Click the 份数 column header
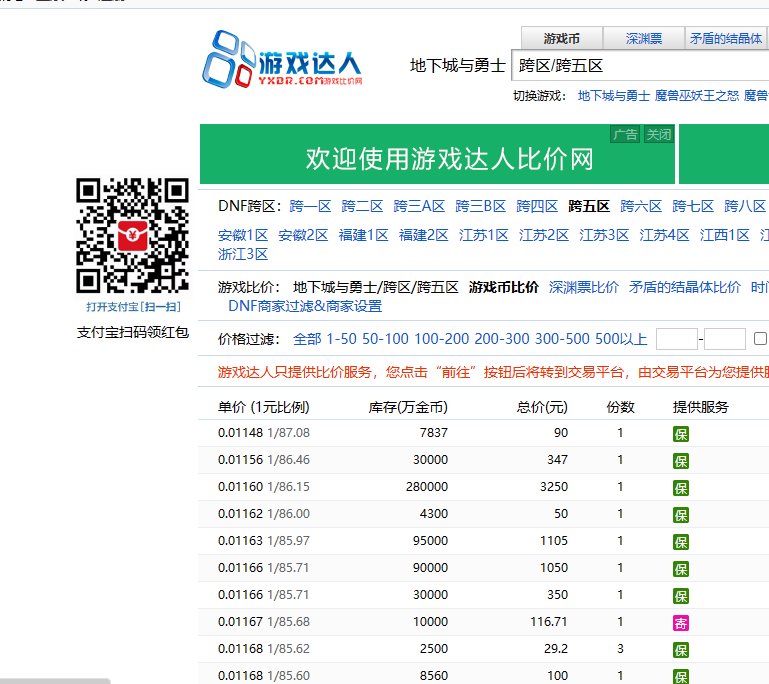Image resolution: width=769 pixels, height=684 pixels. [620, 407]
